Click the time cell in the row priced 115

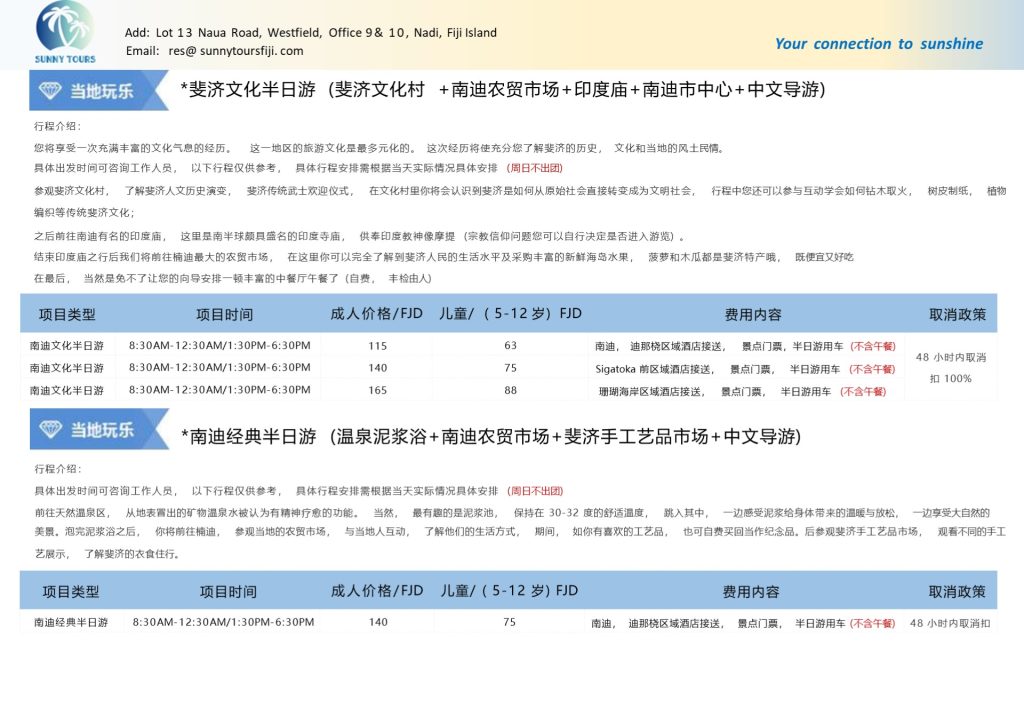219,345
